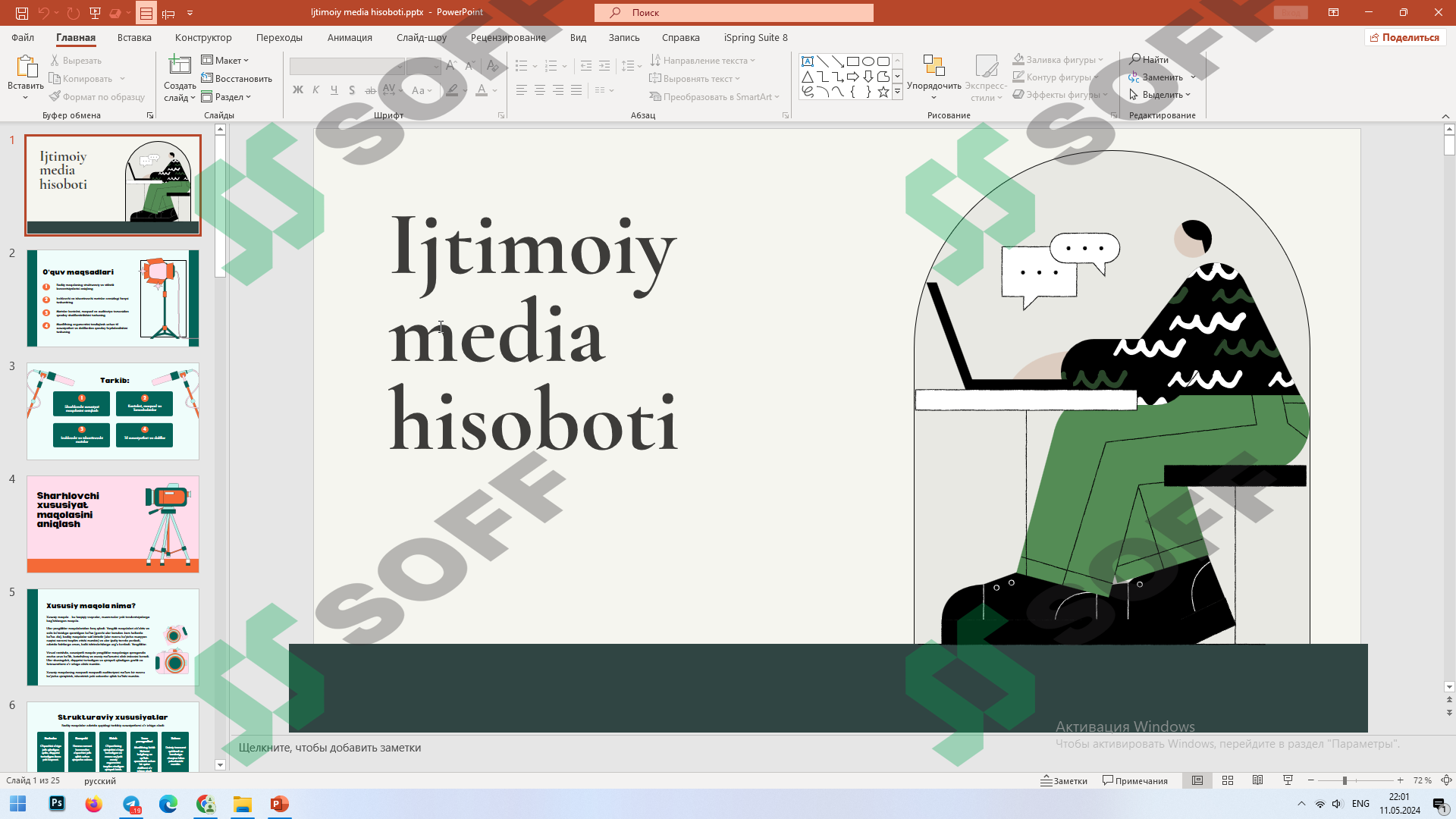The width and height of the screenshot is (1456, 819).
Task: Select the right arrow shape in gallery
Action: click(853, 77)
